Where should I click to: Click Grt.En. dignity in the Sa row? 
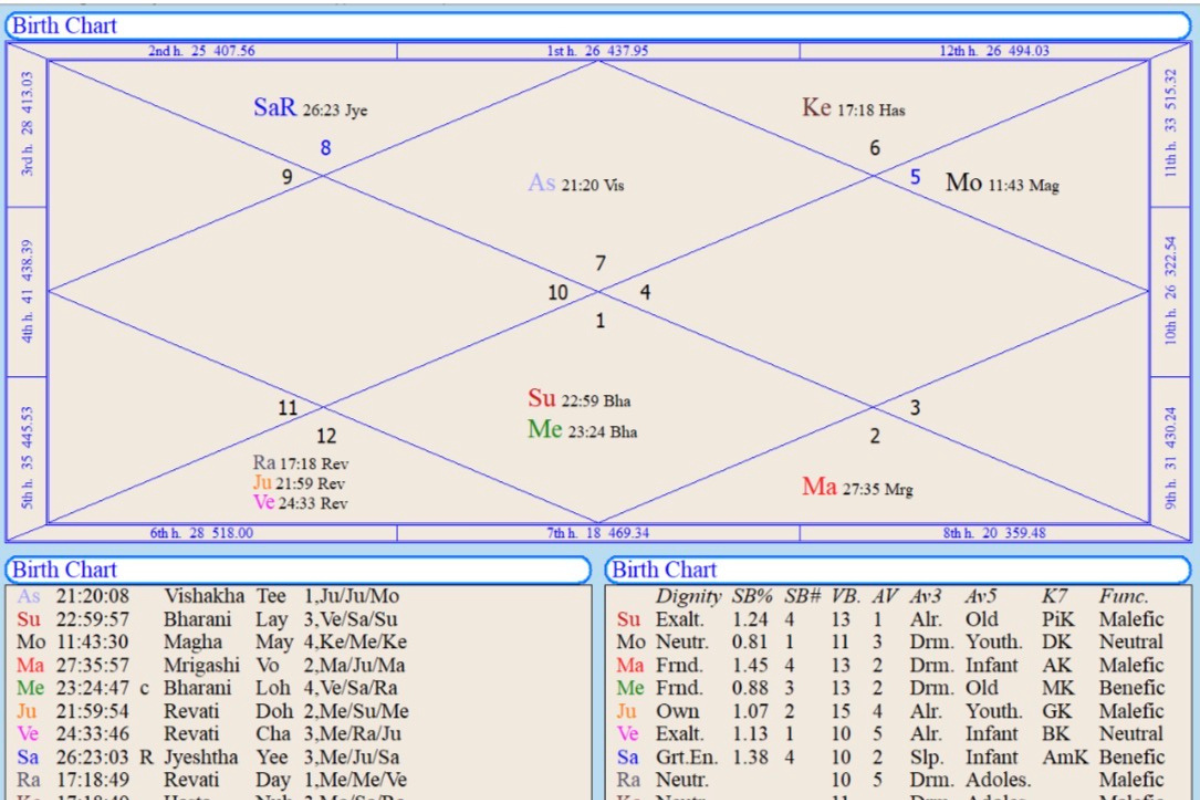pyautogui.click(x=688, y=758)
